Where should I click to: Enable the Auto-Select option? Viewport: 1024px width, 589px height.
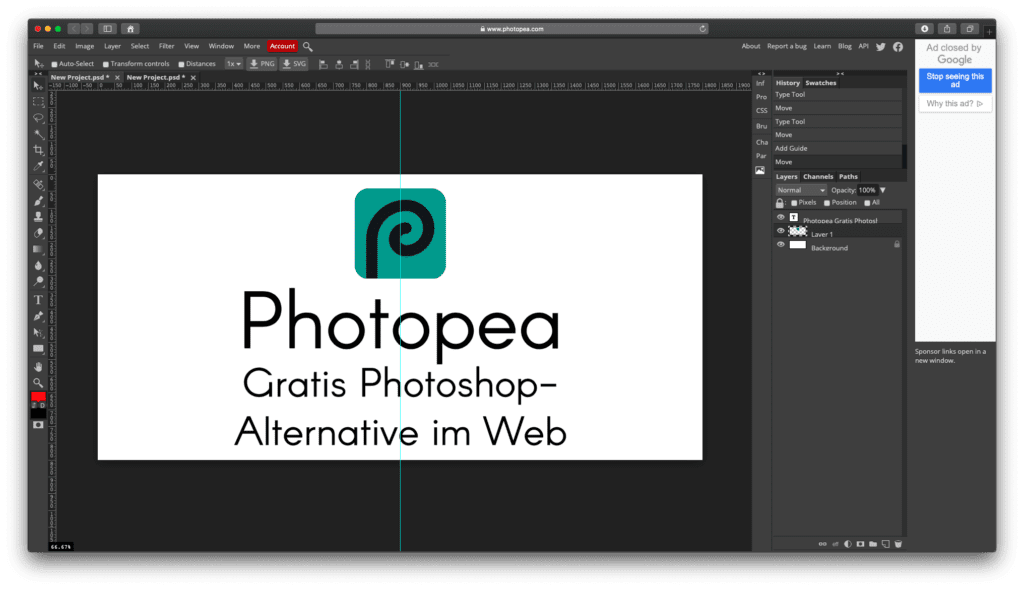point(54,63)
